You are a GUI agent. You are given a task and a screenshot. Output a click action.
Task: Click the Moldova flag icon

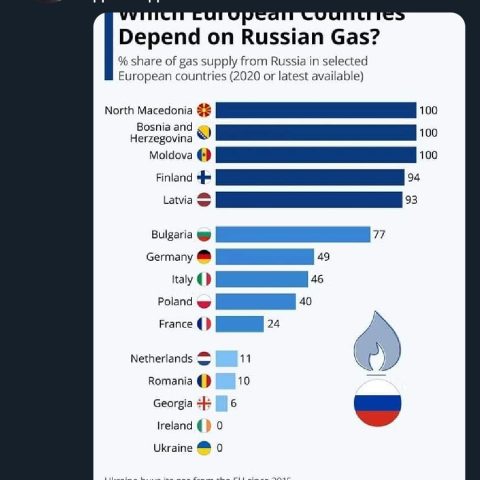click(x=204, y=155)
